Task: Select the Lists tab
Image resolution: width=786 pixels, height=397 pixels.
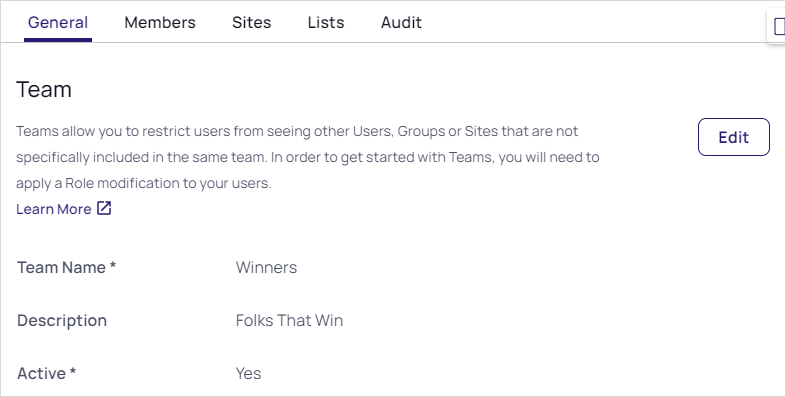Action: (326, 23)
